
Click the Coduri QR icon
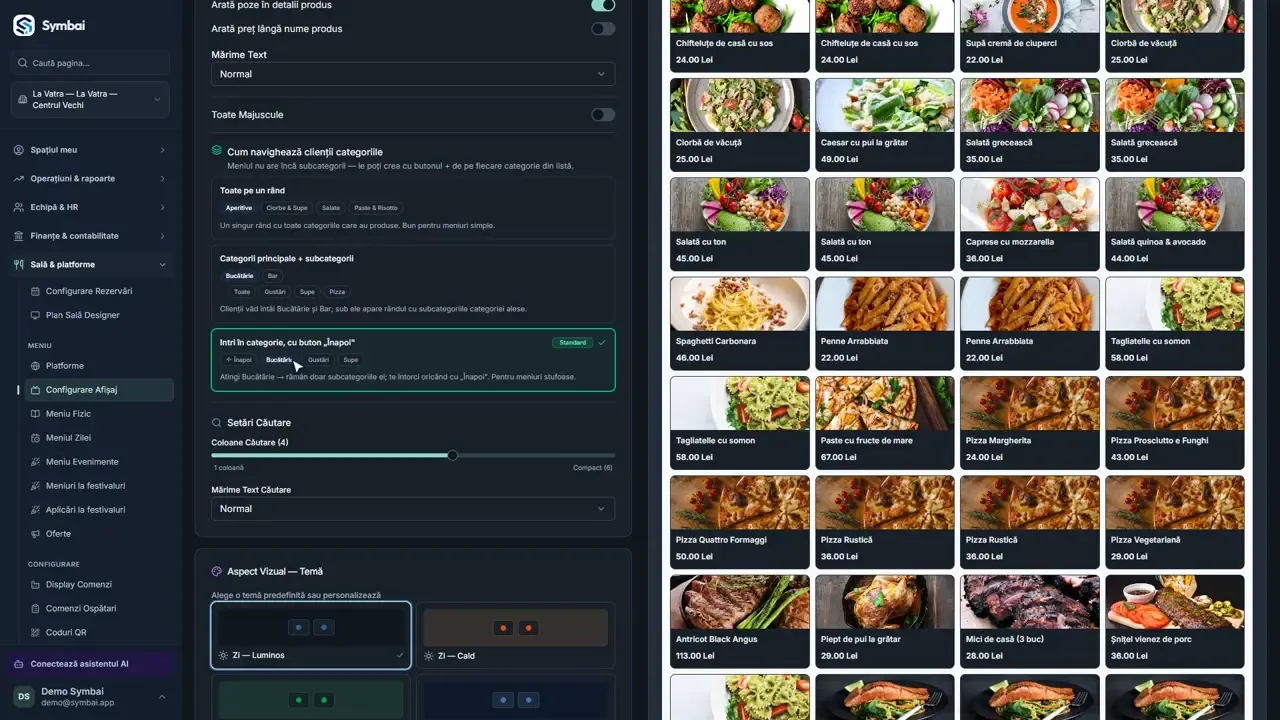36,633
